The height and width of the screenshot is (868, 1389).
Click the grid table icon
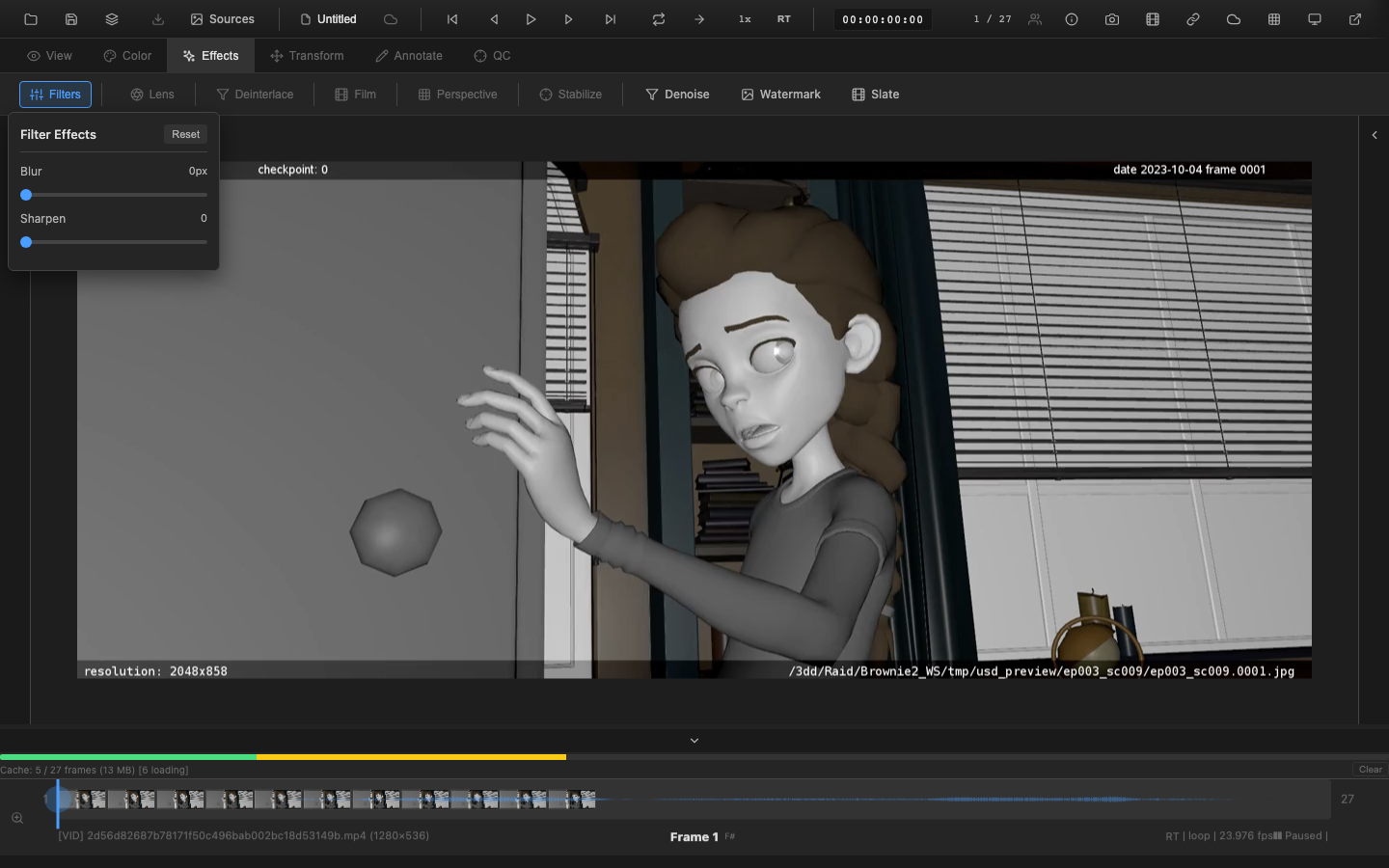(1274, 19)
